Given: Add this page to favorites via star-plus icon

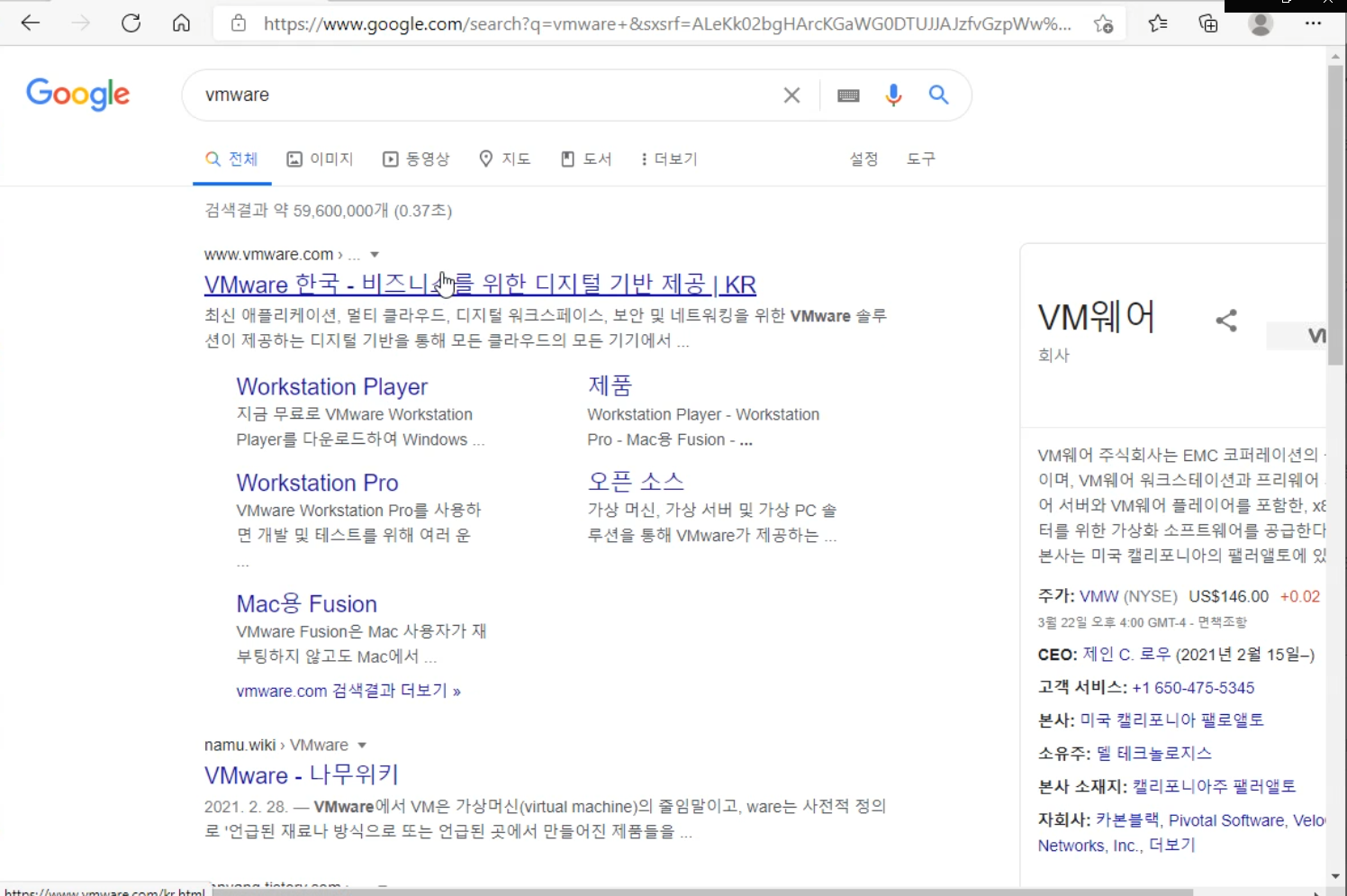Looking at the screenshot, I should tap(1103, 24).
